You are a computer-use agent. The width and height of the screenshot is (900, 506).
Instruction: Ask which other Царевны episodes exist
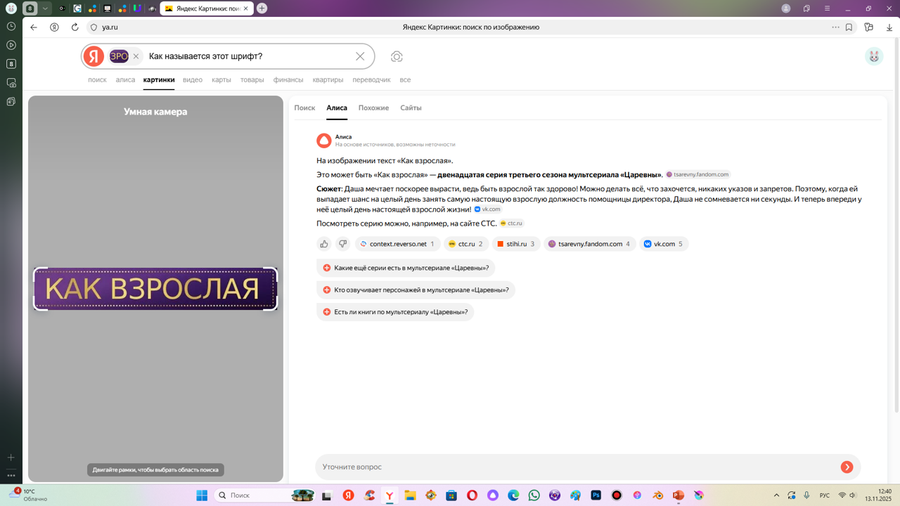click(405, 268)
